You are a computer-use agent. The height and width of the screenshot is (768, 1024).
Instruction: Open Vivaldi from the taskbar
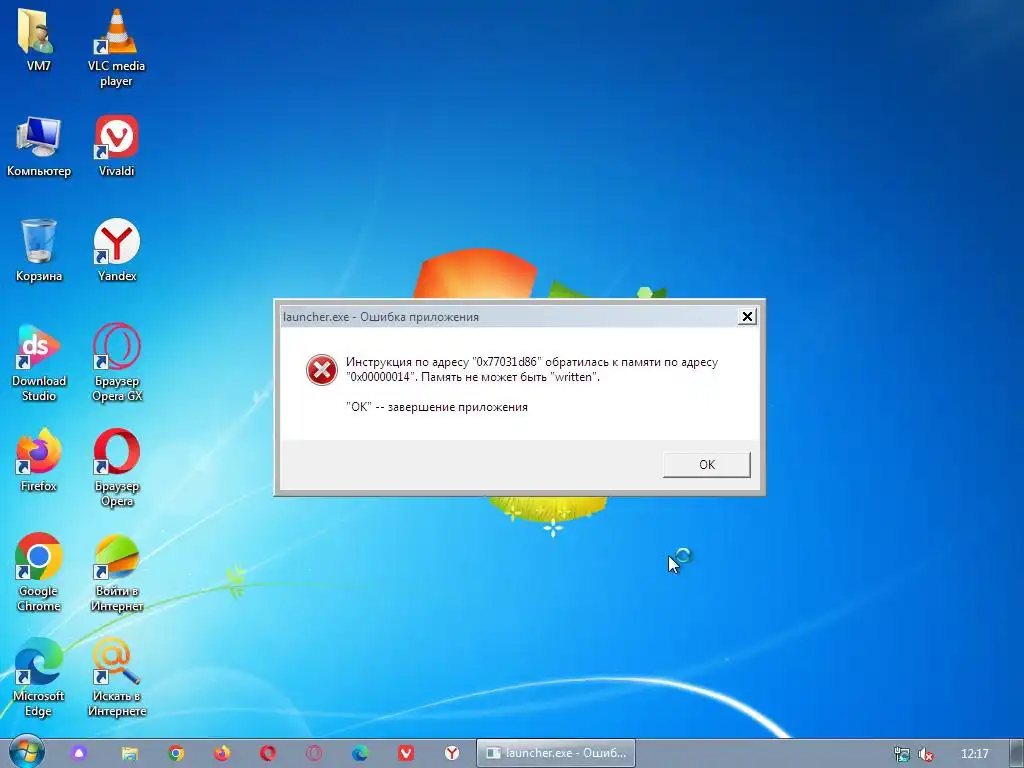pos(406,753)
